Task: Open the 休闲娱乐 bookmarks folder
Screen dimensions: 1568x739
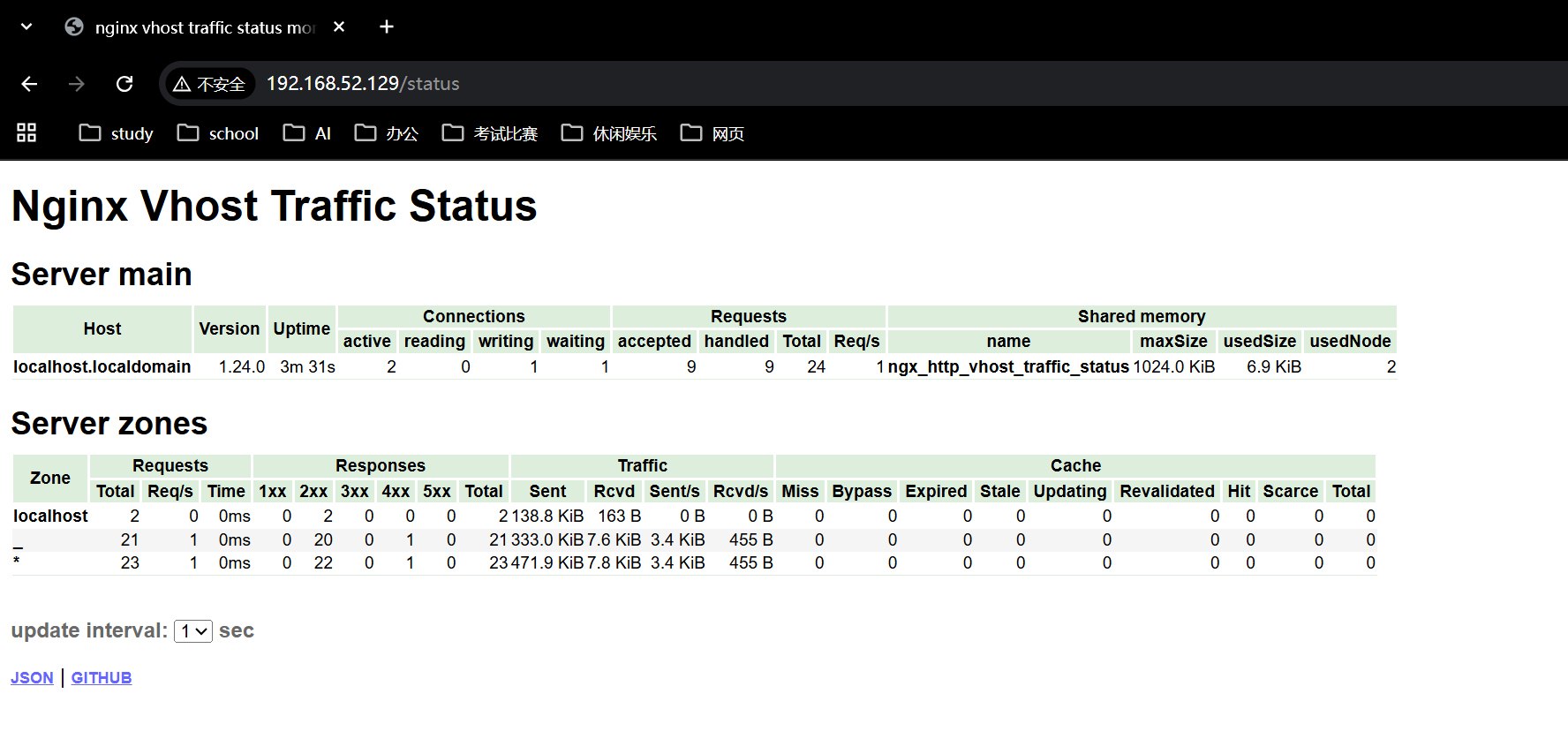Action: (x=609, y=133)
